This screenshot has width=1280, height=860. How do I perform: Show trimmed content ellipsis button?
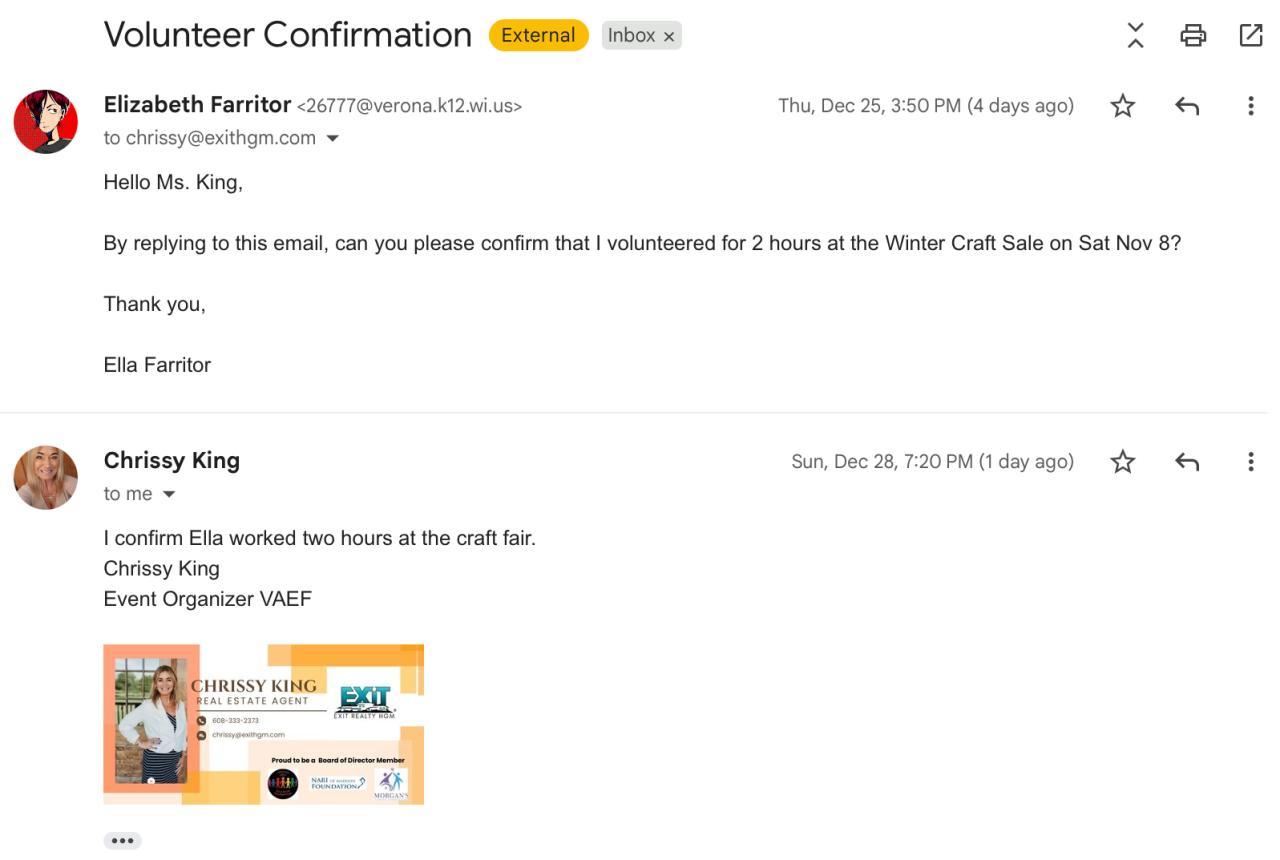(x=122, y=841)
